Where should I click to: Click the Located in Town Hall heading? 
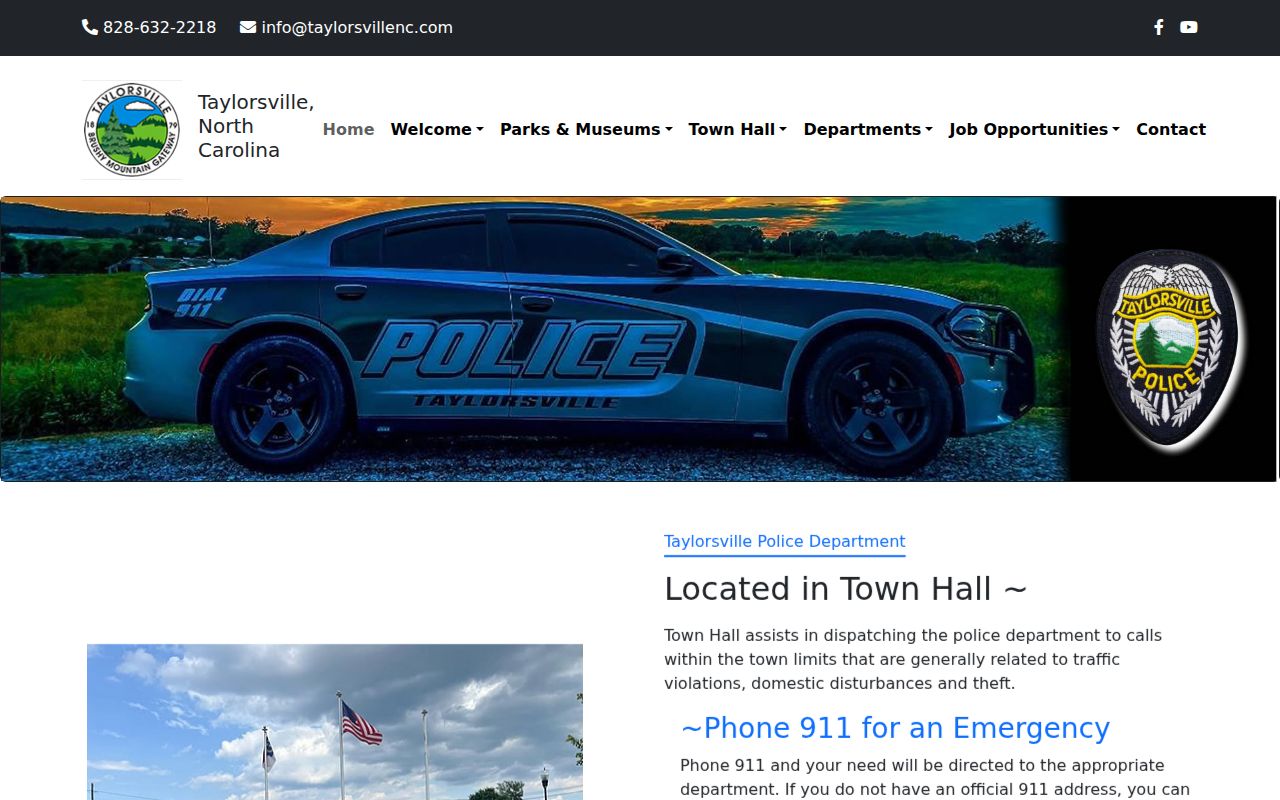[x=846, y=588]
